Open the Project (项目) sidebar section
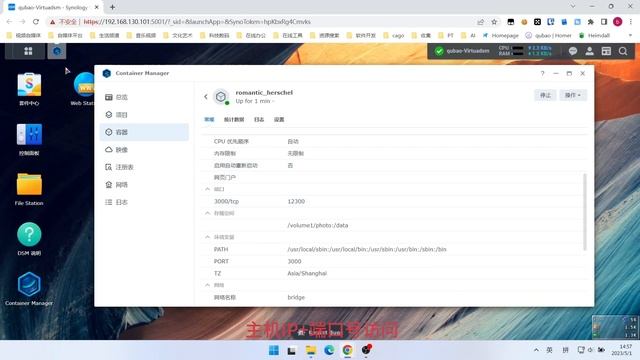This screenshot has height=360, width=640. click(x=144, y=115)
